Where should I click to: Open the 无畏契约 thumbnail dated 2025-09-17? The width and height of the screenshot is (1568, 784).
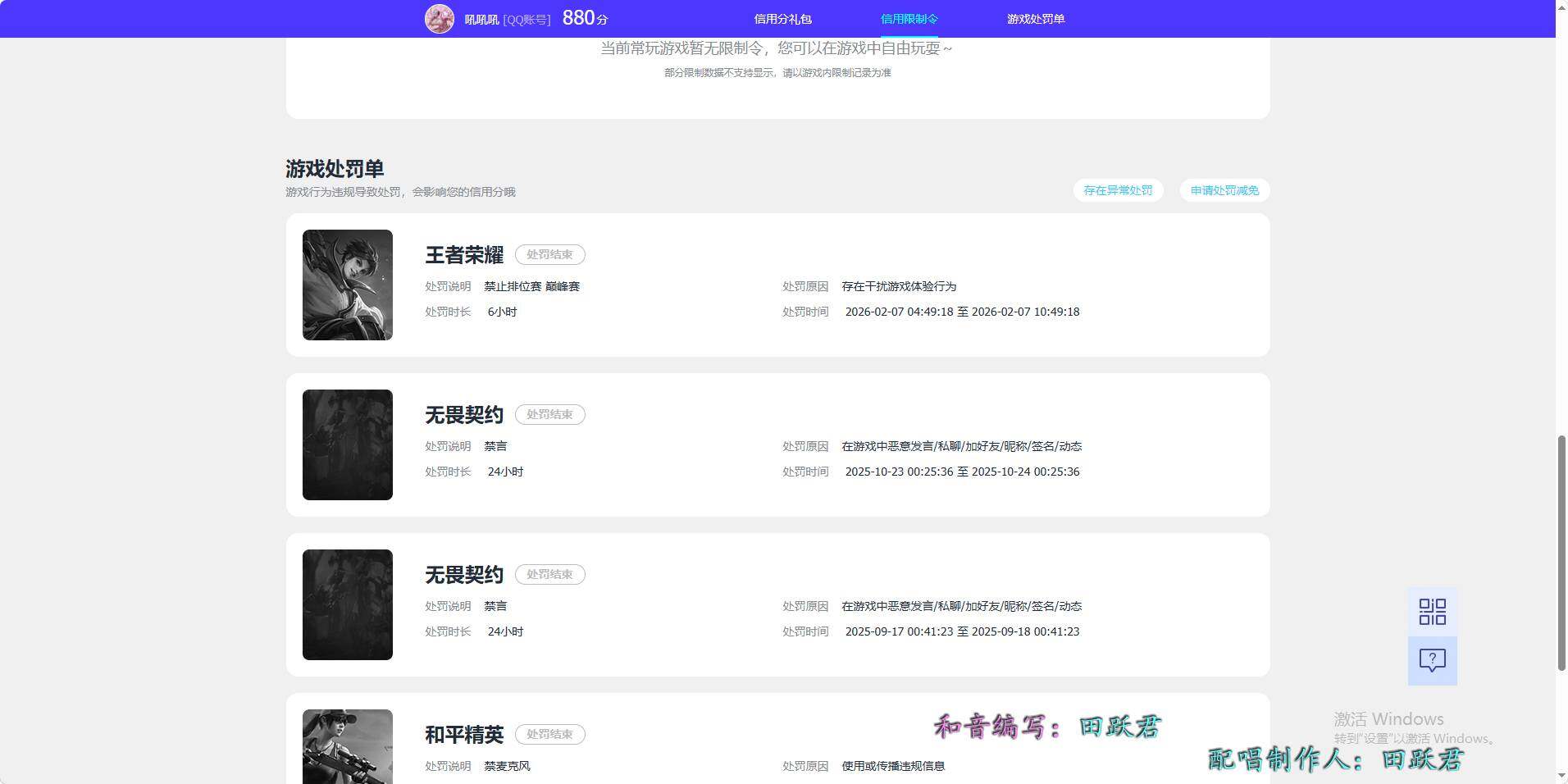348,604
